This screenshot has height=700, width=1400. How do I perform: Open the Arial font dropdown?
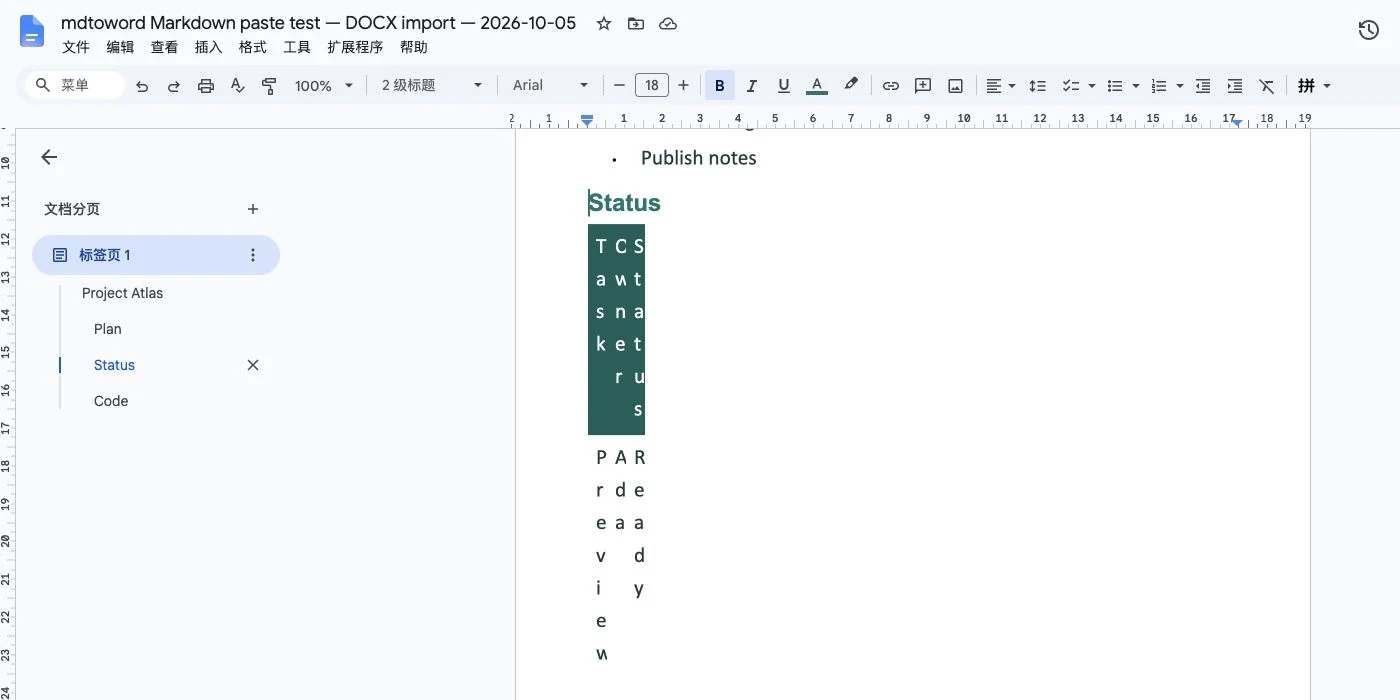pyautogui.click(x=551, y=86)
